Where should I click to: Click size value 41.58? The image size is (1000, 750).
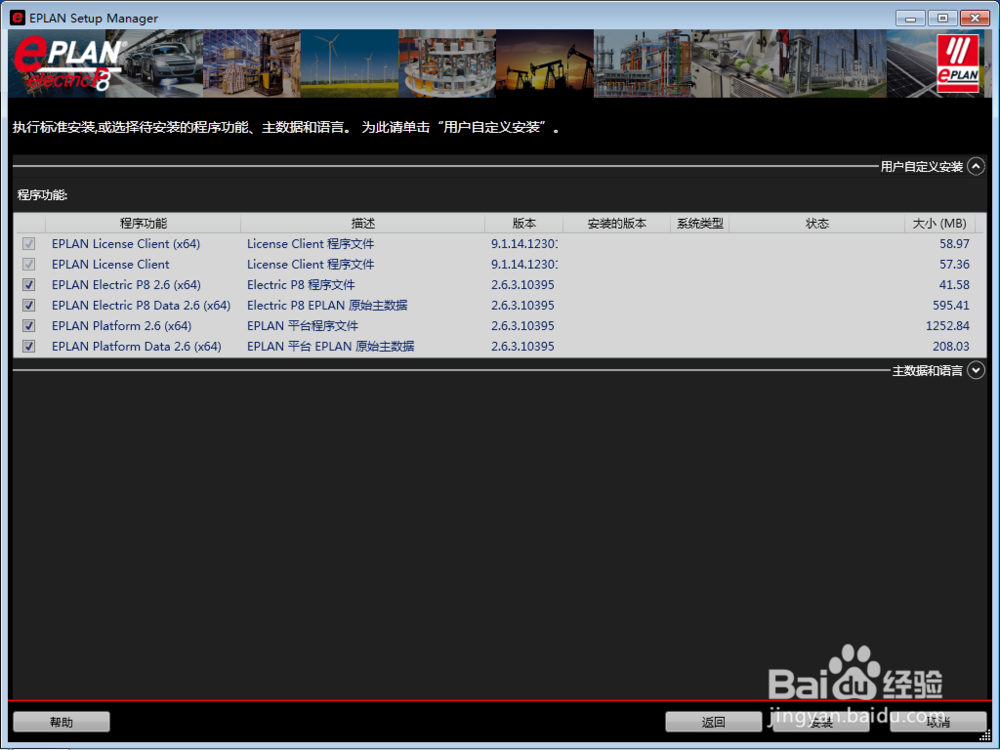point(954,284)
